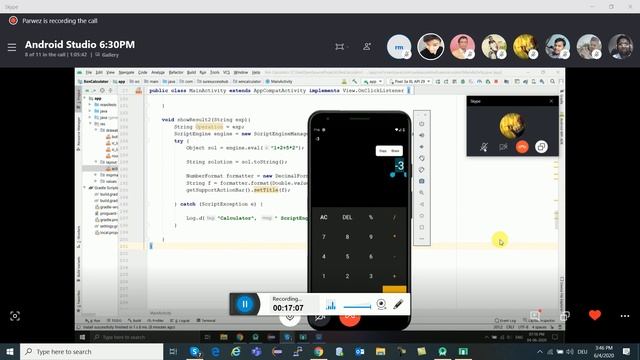This screenshot has height=360, width=640.
Task: Open emulator extended controls (three dots)
Action: pyautogui.click(x=422, y=238)
